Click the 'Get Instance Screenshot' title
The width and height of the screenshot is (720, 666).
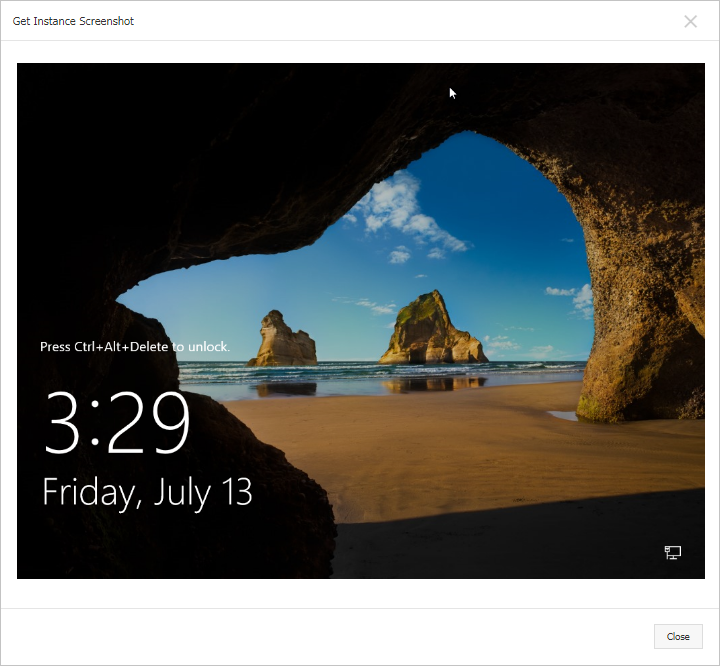click(73, 21)
